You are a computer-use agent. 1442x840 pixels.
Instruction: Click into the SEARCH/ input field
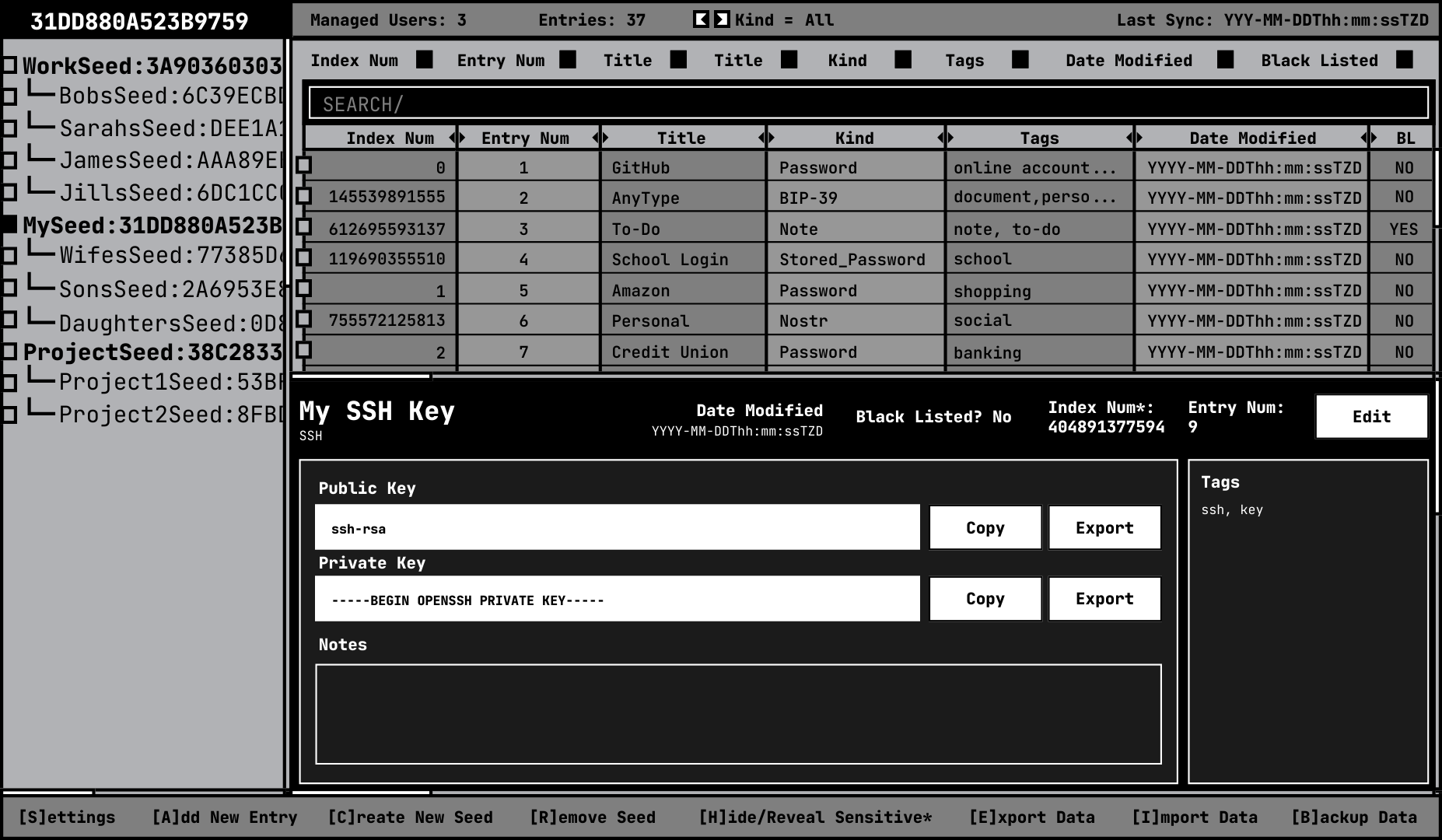pyautogui.click(x=868, y=103)
